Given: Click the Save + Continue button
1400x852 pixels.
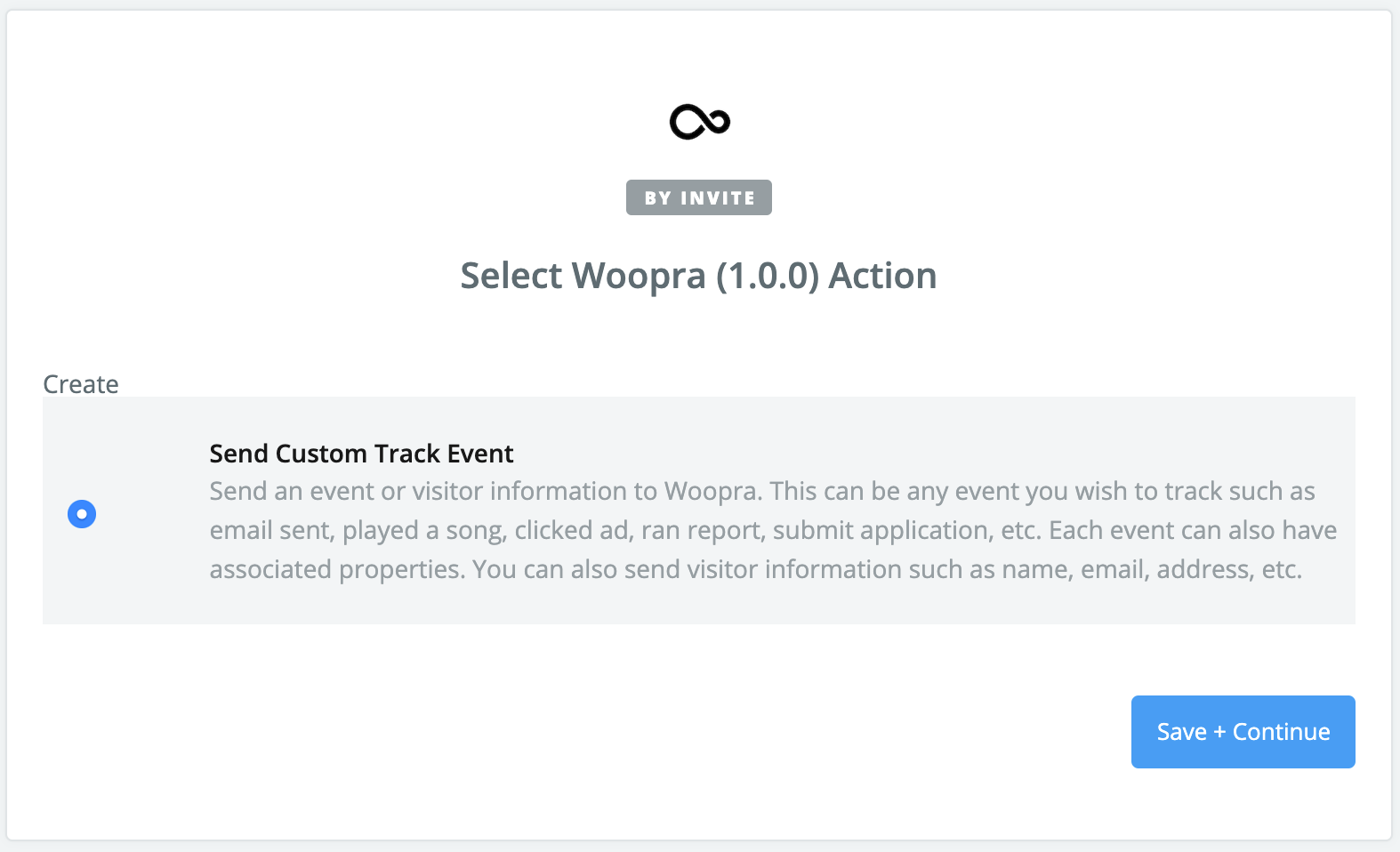Looking at the screenshot, I should click(1243, 732).
